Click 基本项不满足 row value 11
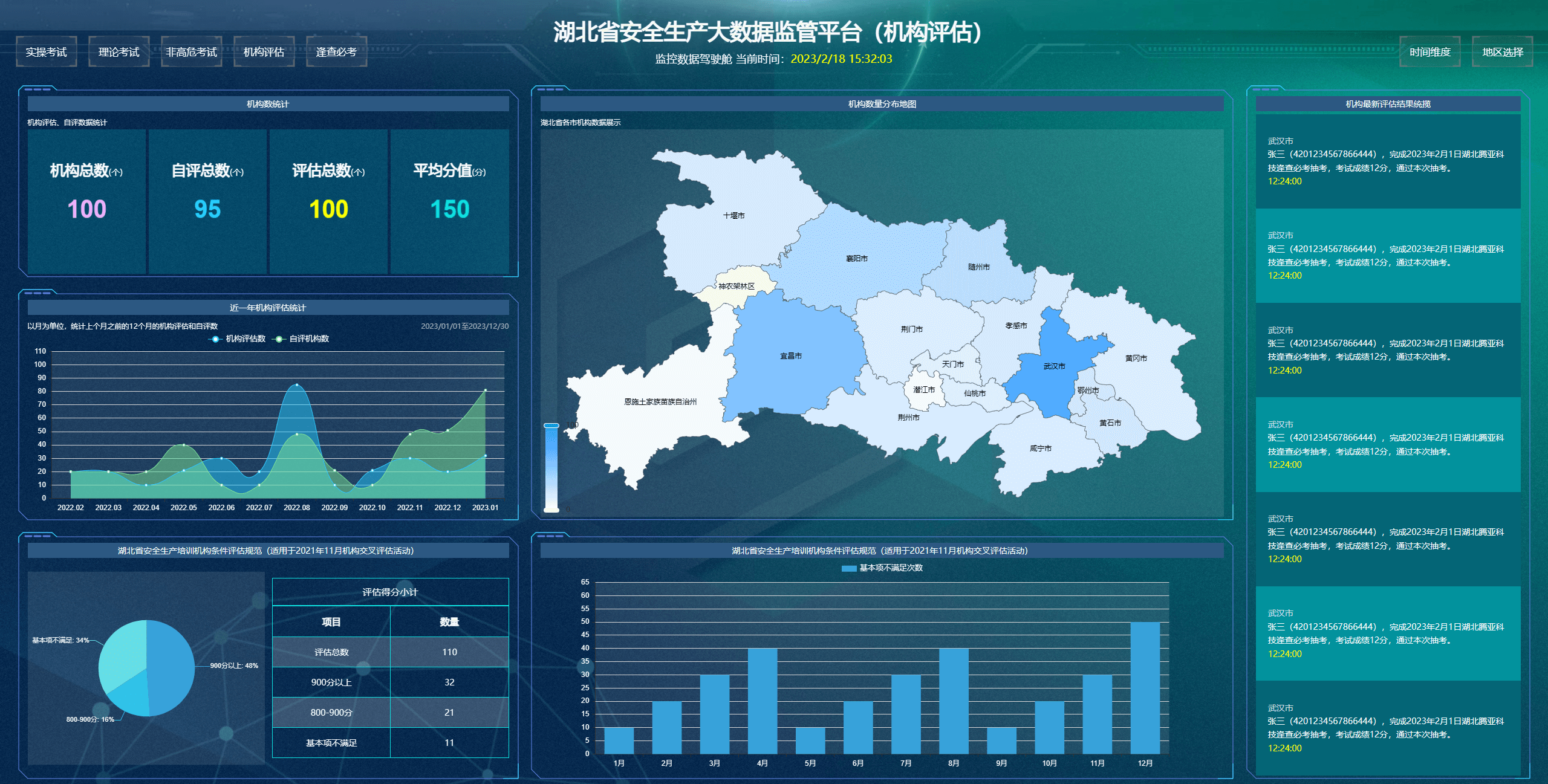Image resolution: width=1548 pixels, height=784 pixels. pyautogui.click(x=449, y=742)
